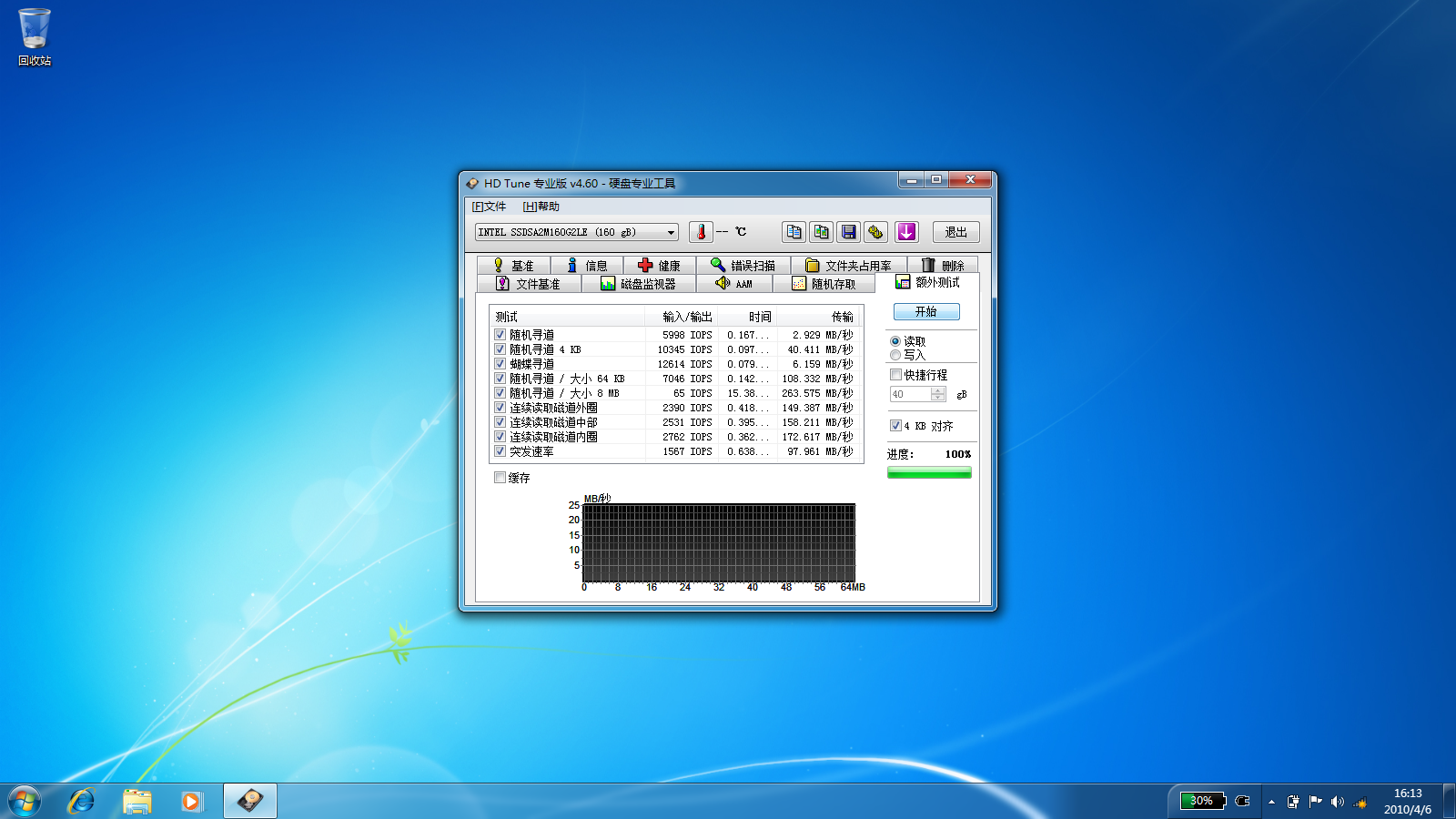Click the 263.575 MB/秒 transfer value
The width and height of the screenshot is (1456, 819).
pos(817,393)
